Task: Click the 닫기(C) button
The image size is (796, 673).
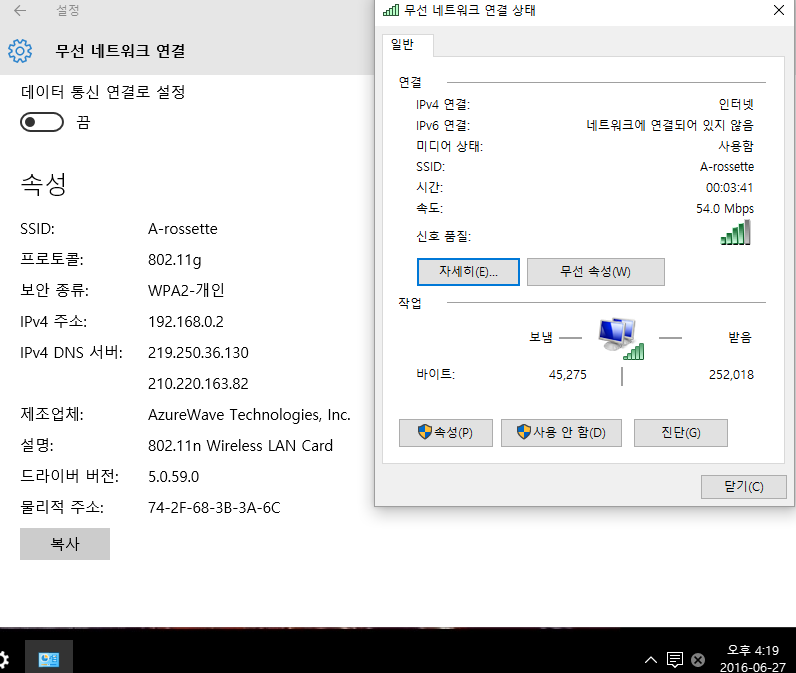Action: pyautogui.click(x=744, y=487)
